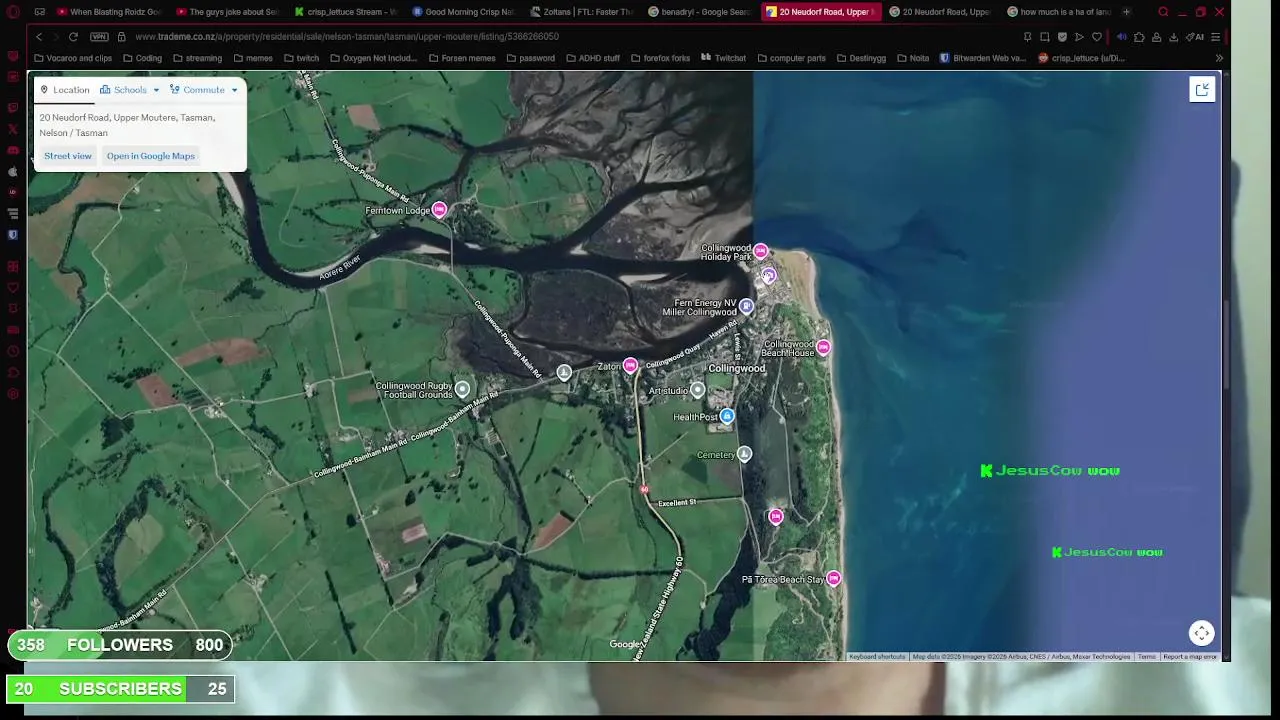Click the Street view button
This screenshot has width=1280, height=720.
coord(68,156)
